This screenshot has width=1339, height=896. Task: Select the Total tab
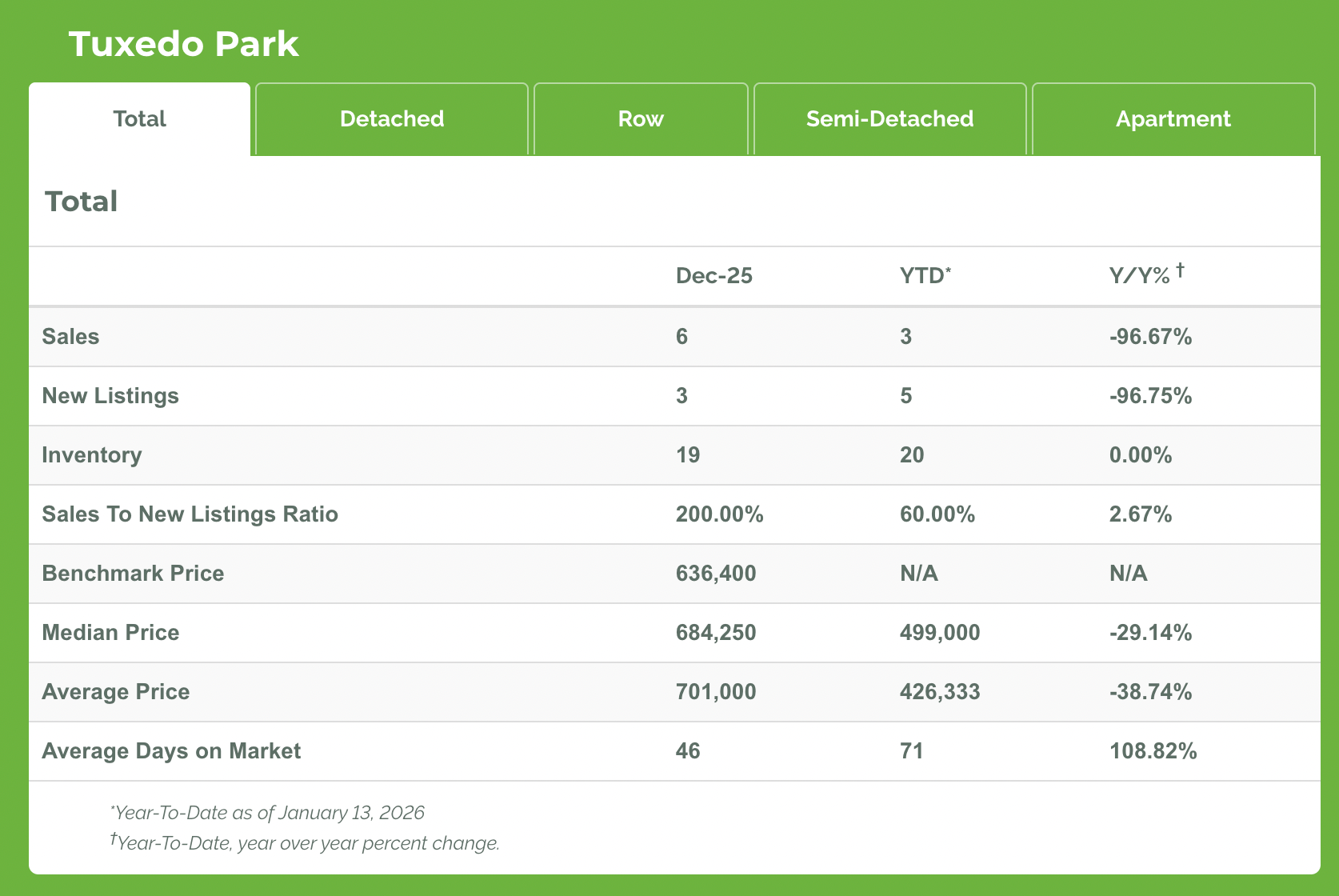coord(140,119)
